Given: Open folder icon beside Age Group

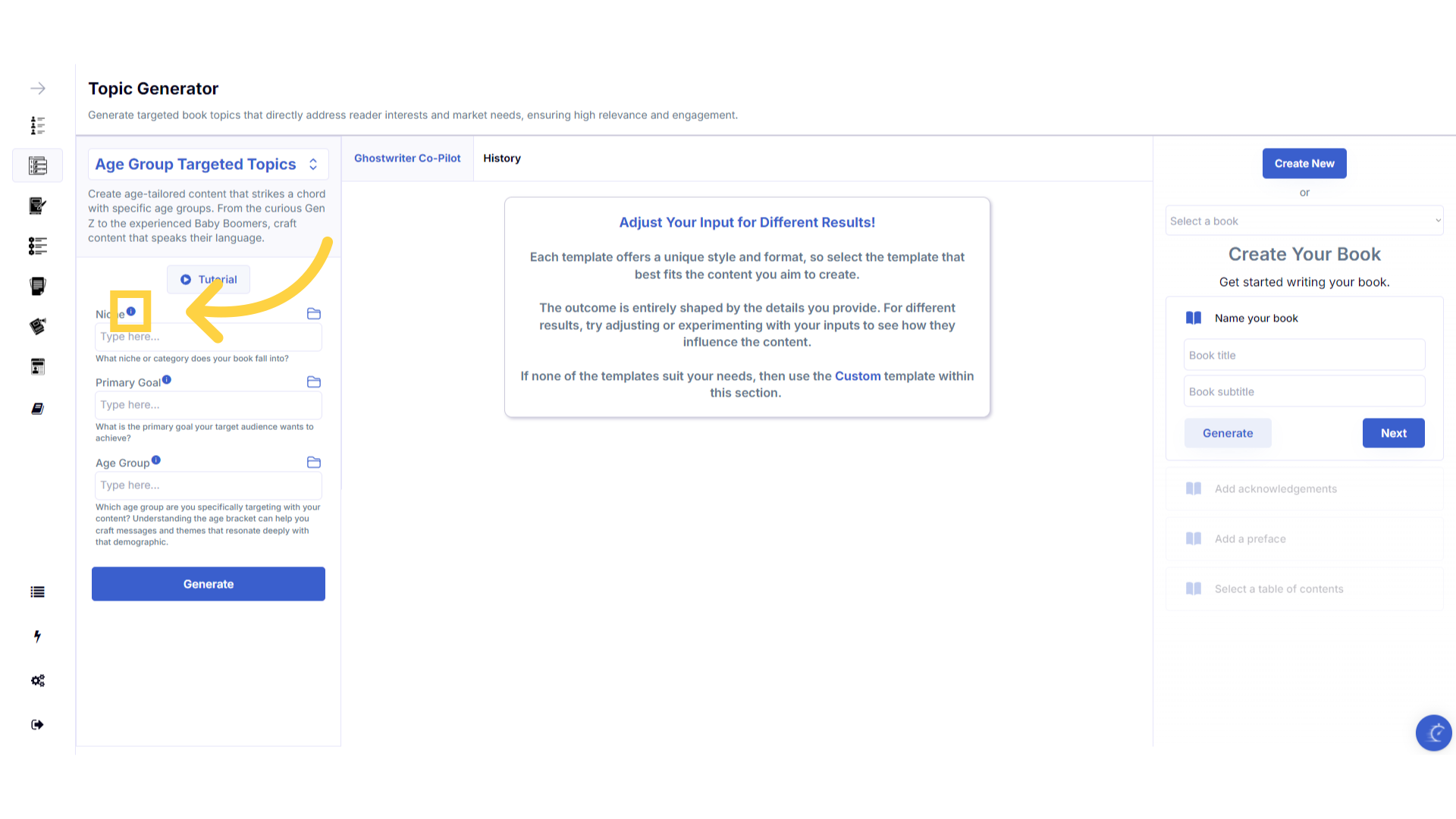Looking at the screenshot, I should click(314, 463).
